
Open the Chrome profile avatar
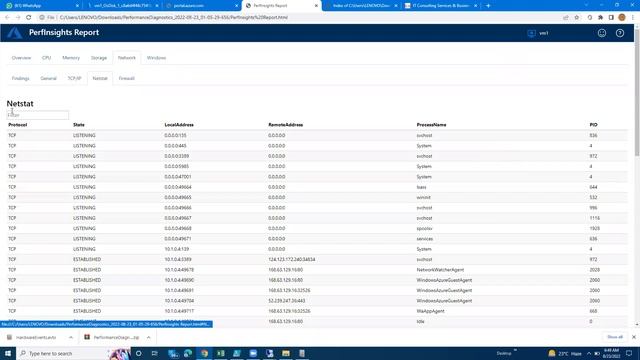[622, 18]
